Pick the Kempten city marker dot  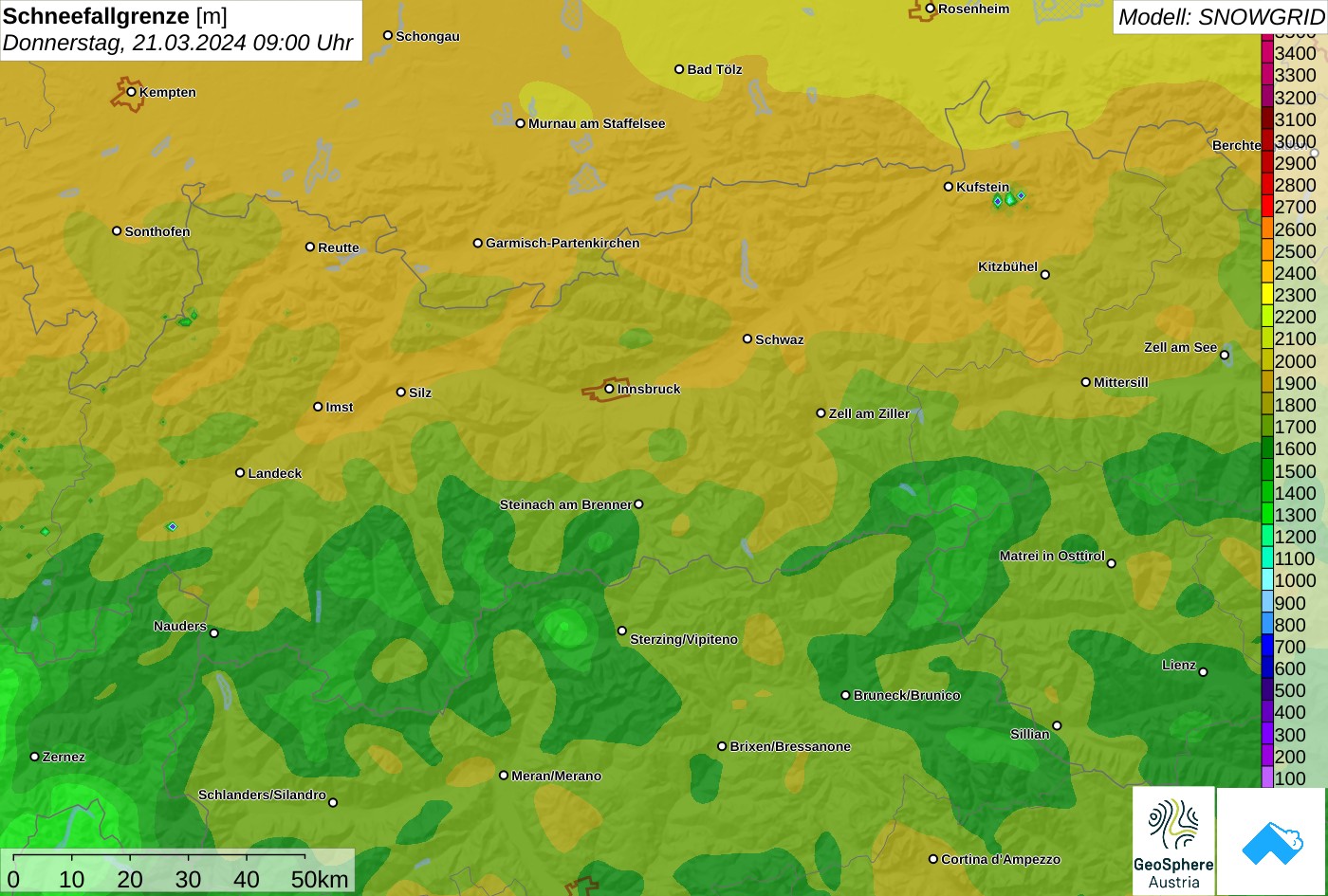pyautogui.click(x=131, y=92)
